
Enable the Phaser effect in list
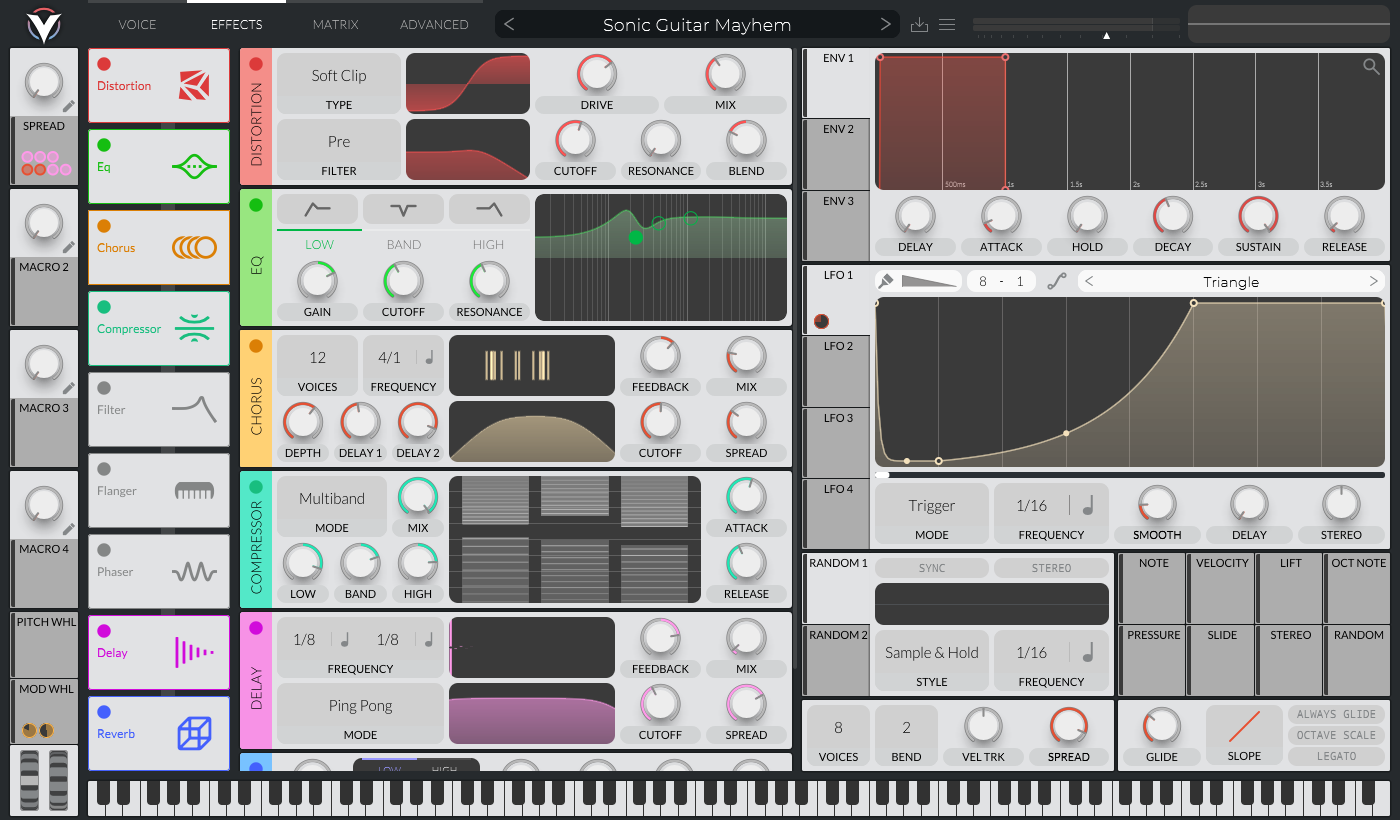pyautogui.click(x=104, y=550)
